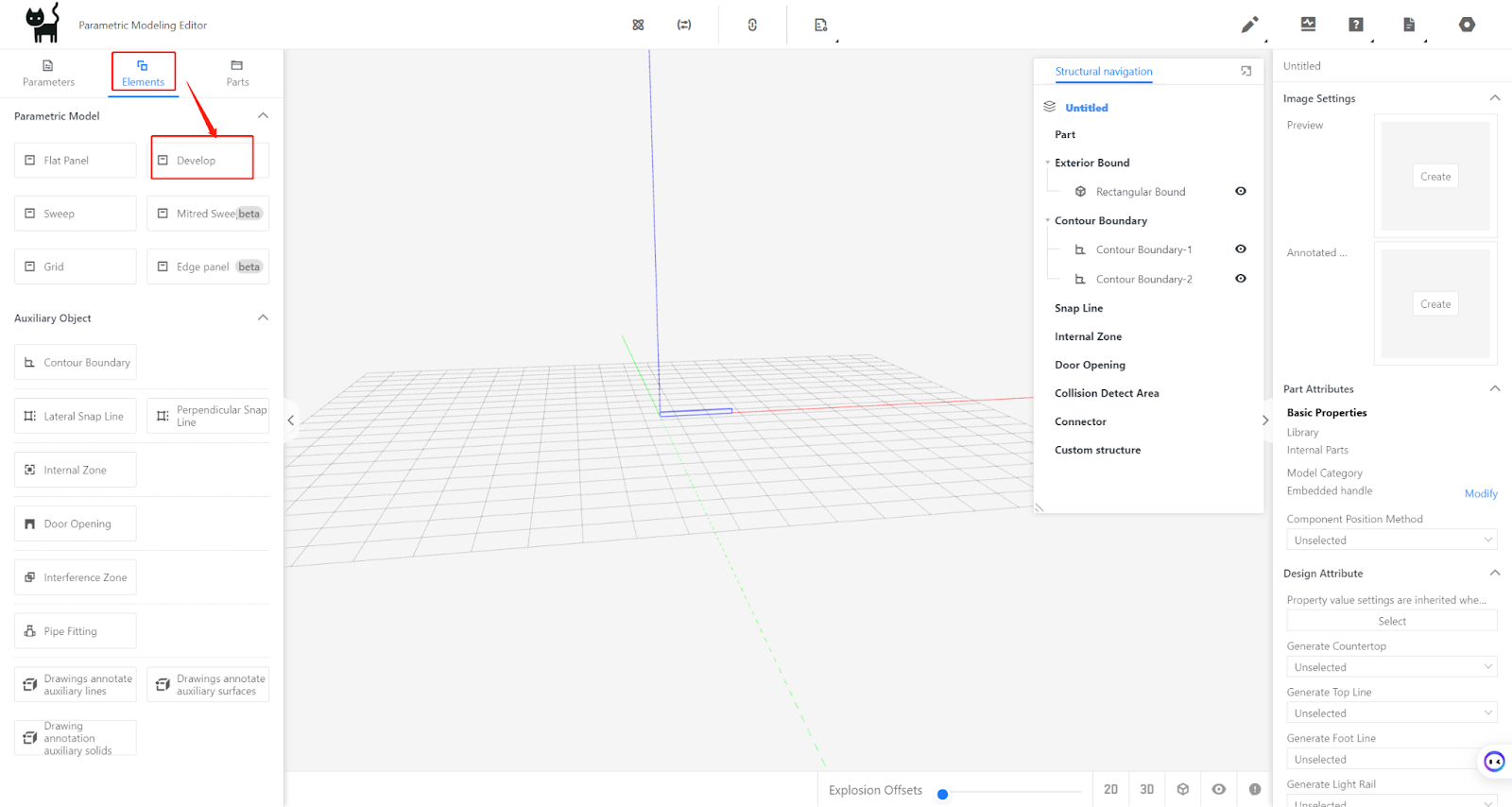Screen dimensions: 1512x807
Task: Select the Door Opening item in navigation tree
Action: click(1090, 365)
